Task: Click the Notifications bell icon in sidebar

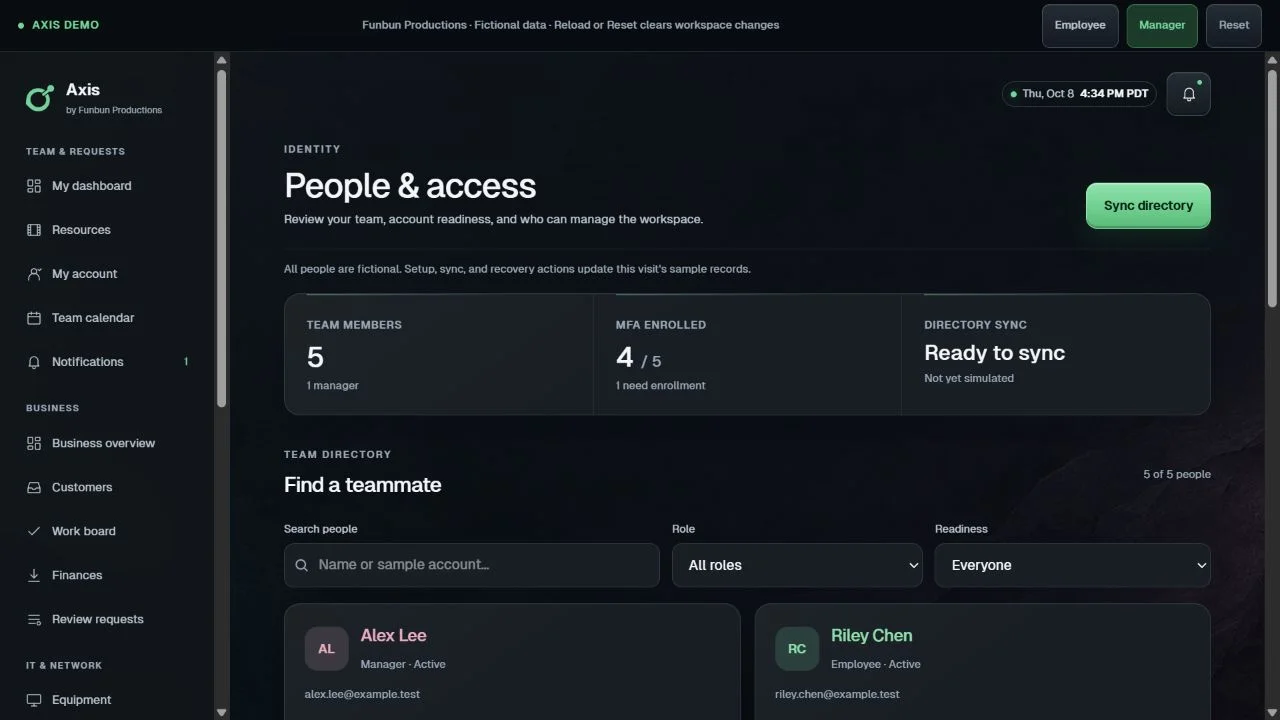Action: click(x=34, y=362)
